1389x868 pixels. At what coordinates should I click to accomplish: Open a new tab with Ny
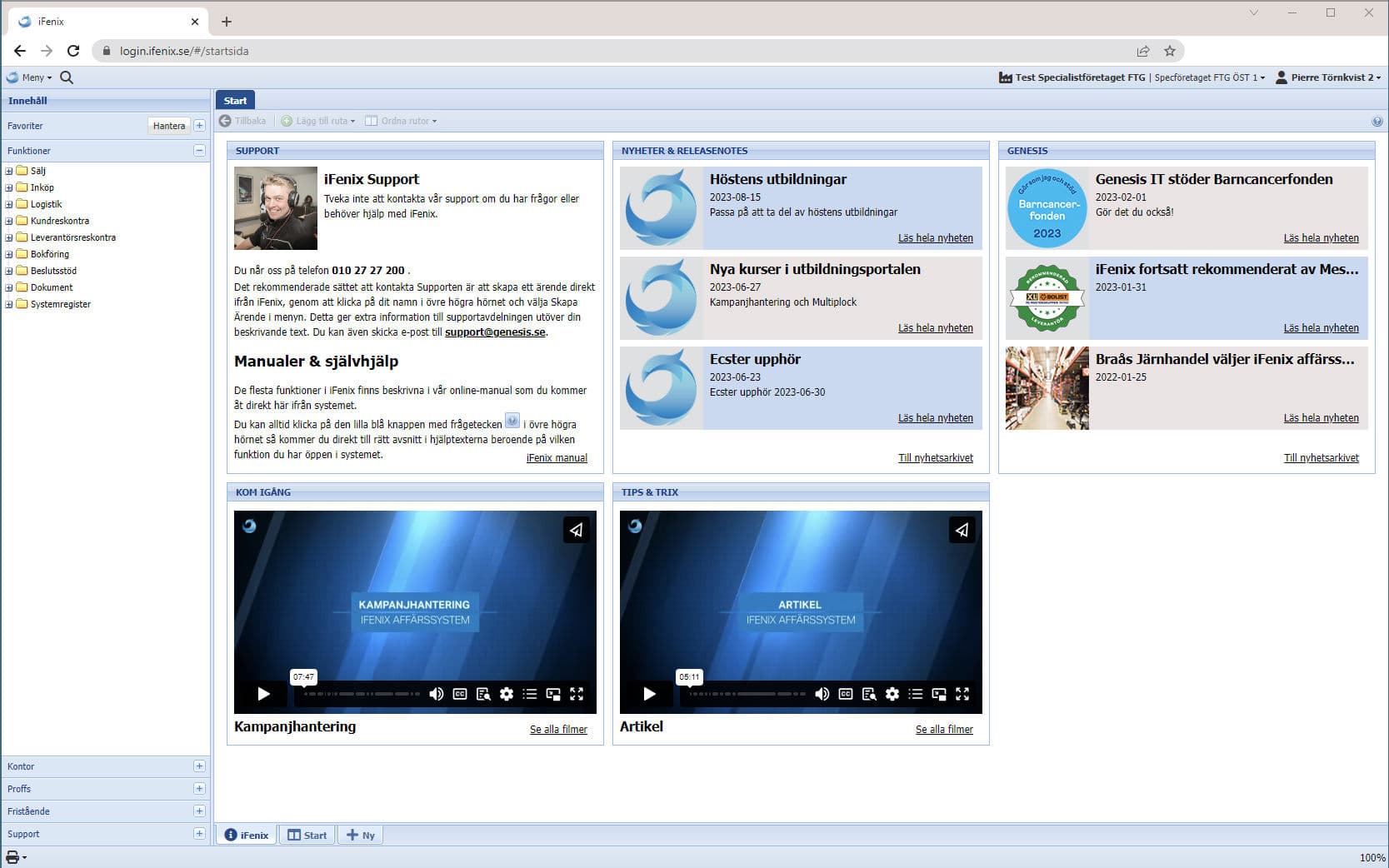(361, 835)
